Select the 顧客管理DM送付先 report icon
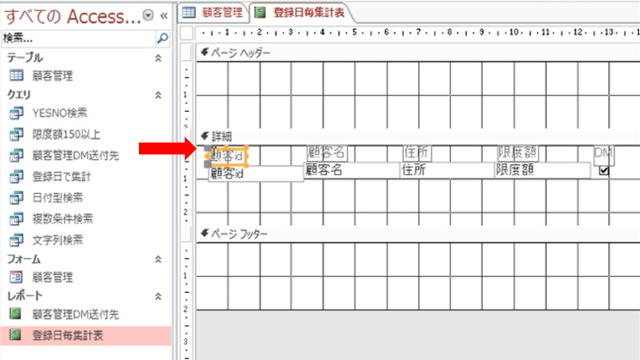The image size is (640, 360). (x=15, y=314)
